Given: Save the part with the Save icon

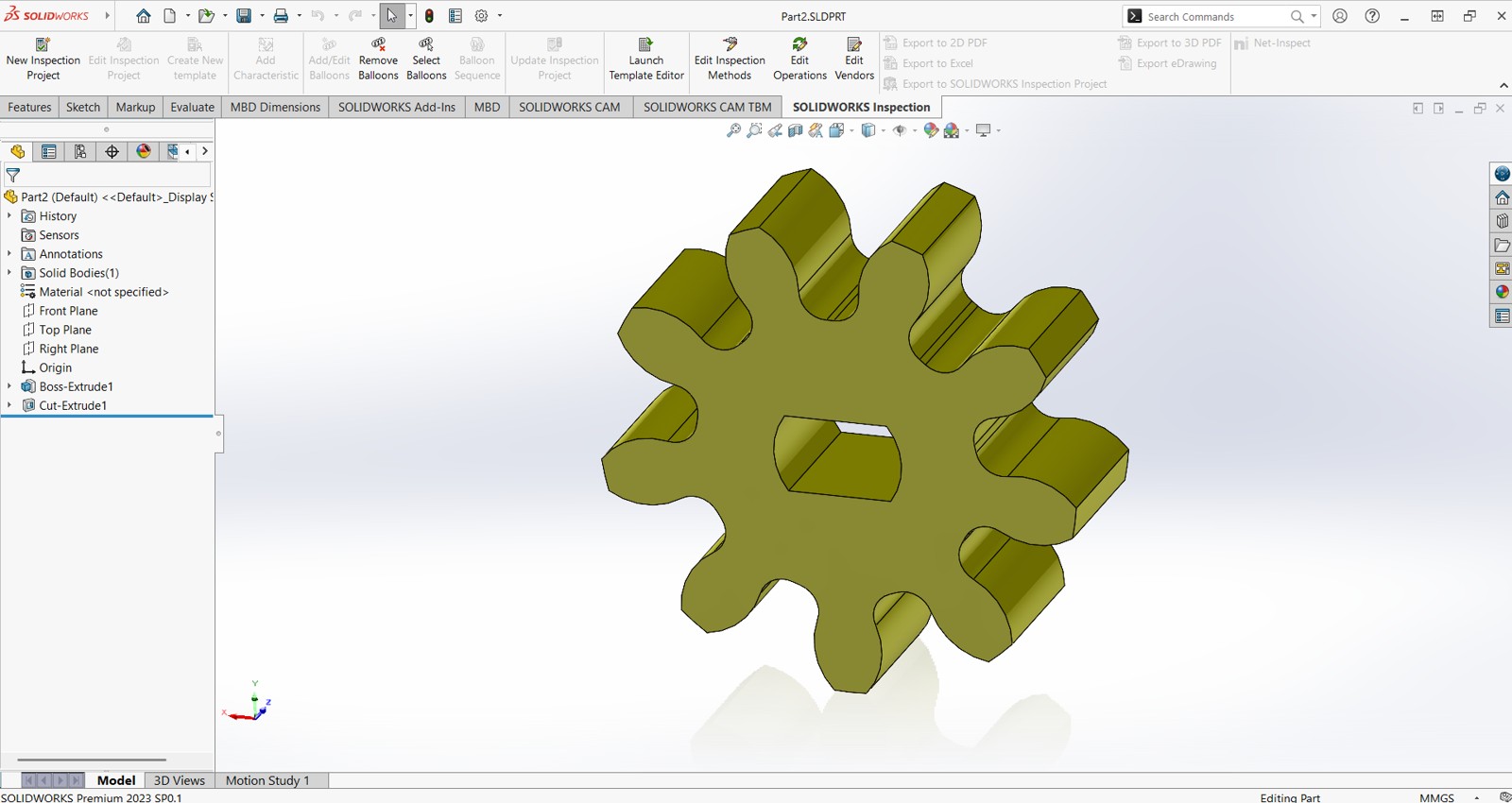Looking at the screenshot, I should pos(244,16).
